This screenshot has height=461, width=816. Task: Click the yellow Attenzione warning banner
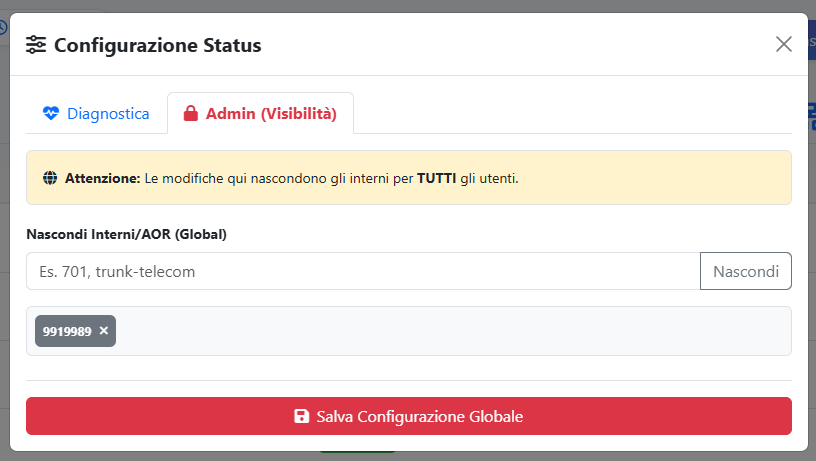(x=600, y=178)
